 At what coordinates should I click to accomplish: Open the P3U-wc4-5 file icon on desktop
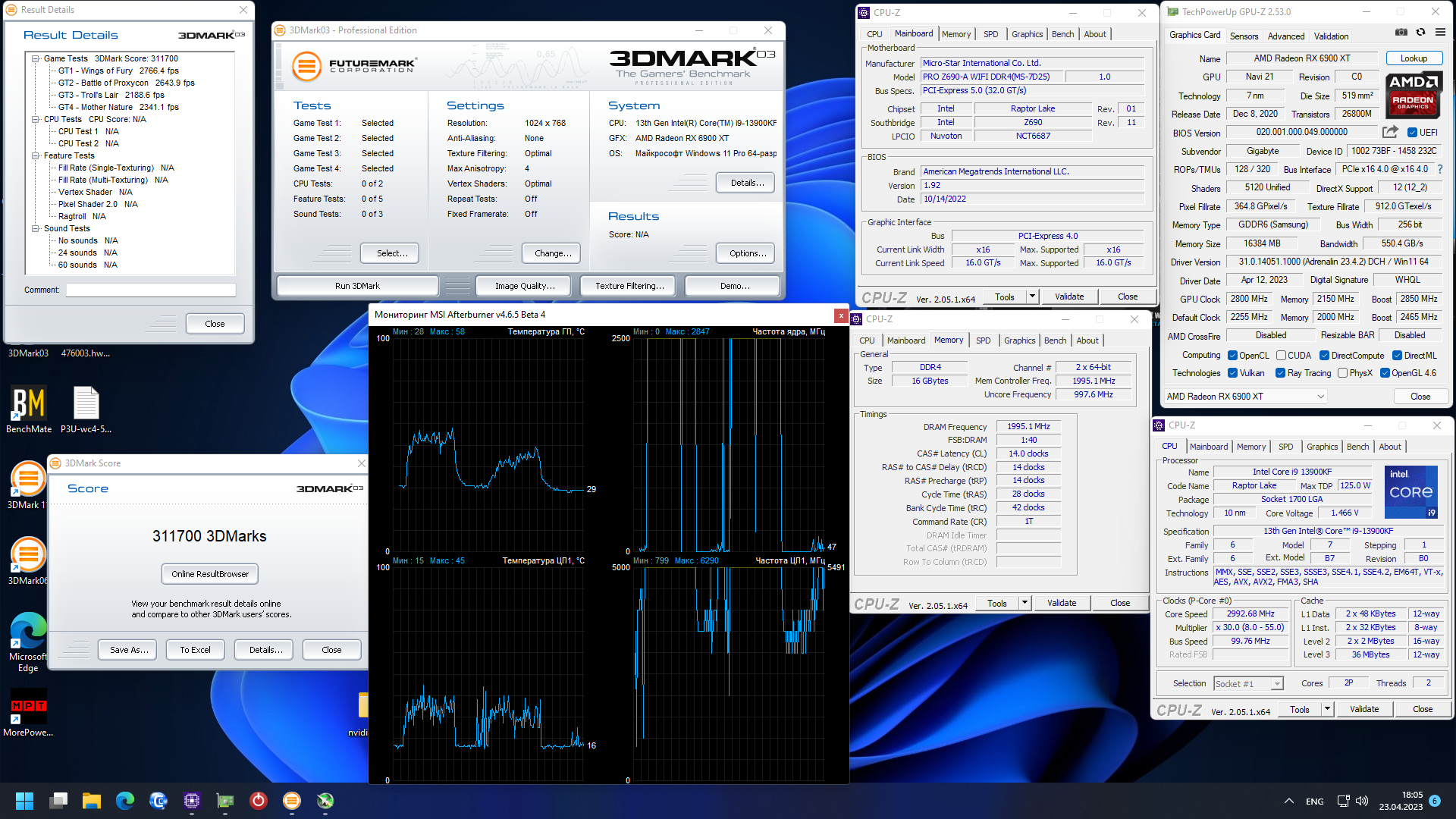[86, 409]
